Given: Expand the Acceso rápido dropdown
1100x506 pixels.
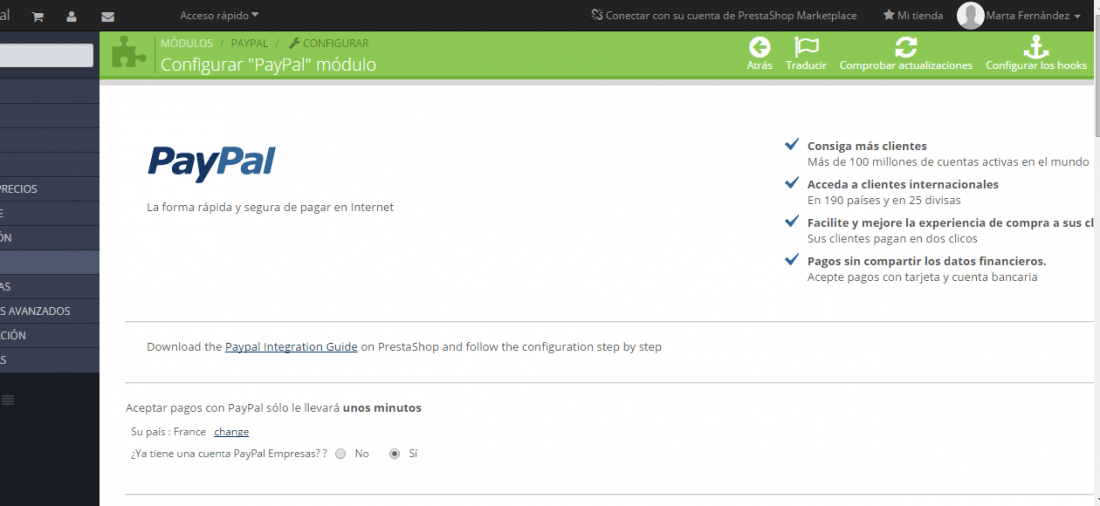Looking at the screenshot, I should click(219, 15).
